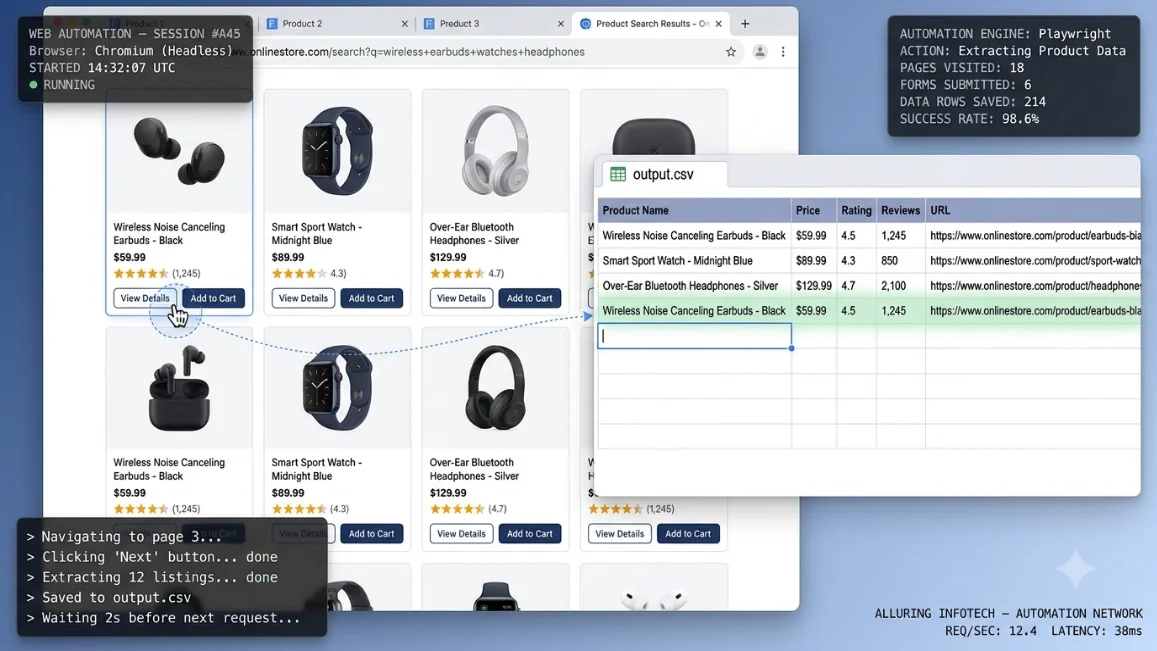Select the URL column header
The width and height of the screenshot is (1157, 651).
click(1032, 210)
